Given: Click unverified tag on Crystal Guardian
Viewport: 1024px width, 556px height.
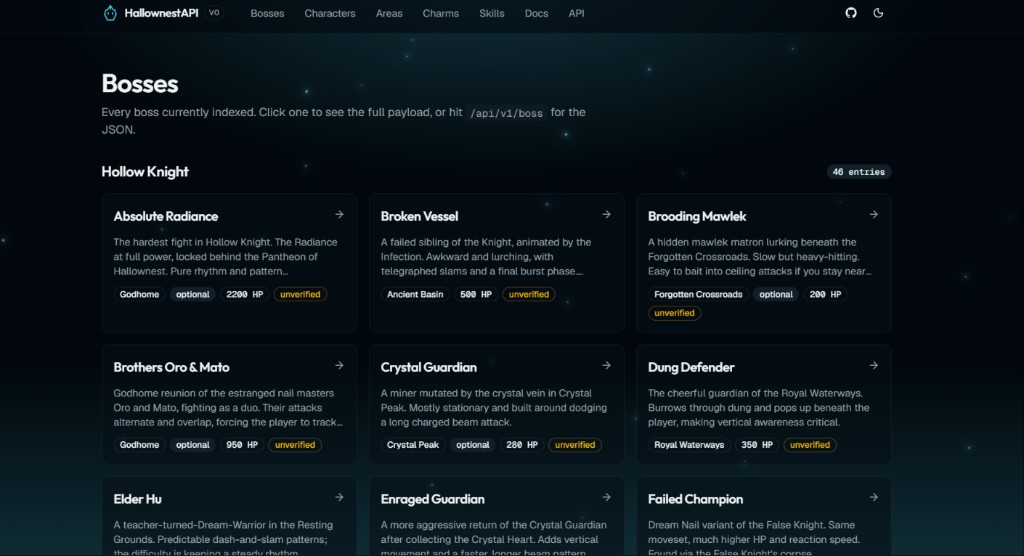Looking at the screenshot, I should click(575, 445).
